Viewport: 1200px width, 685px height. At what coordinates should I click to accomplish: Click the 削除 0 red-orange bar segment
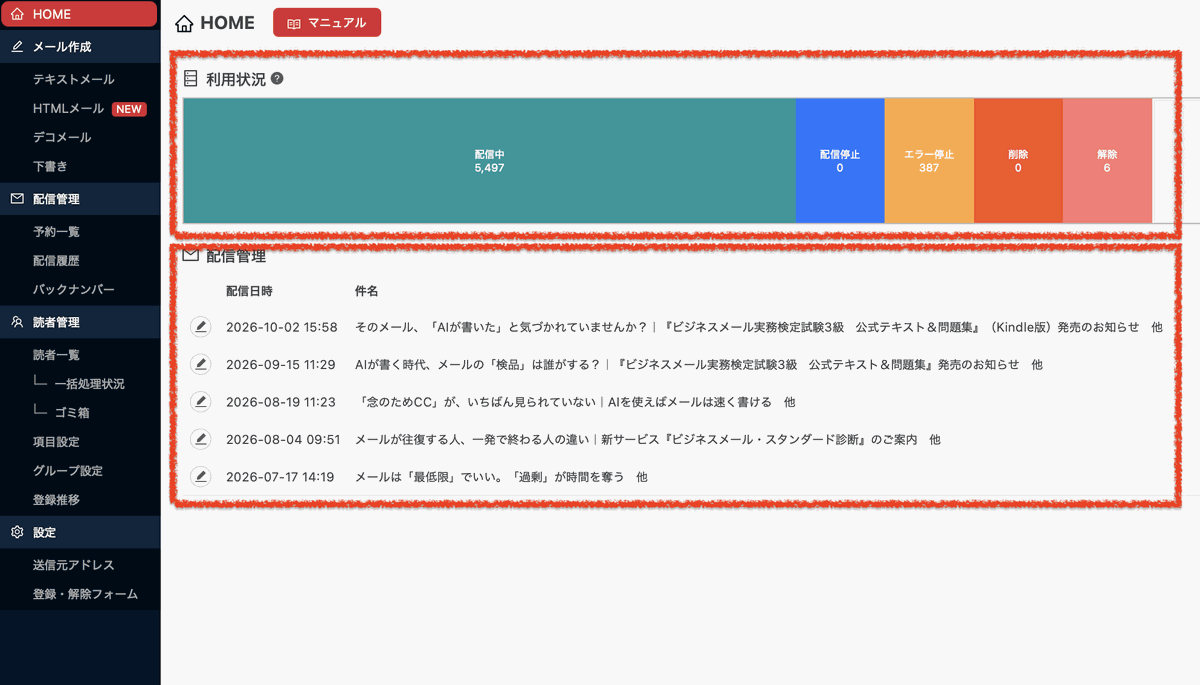[1018, 161]
